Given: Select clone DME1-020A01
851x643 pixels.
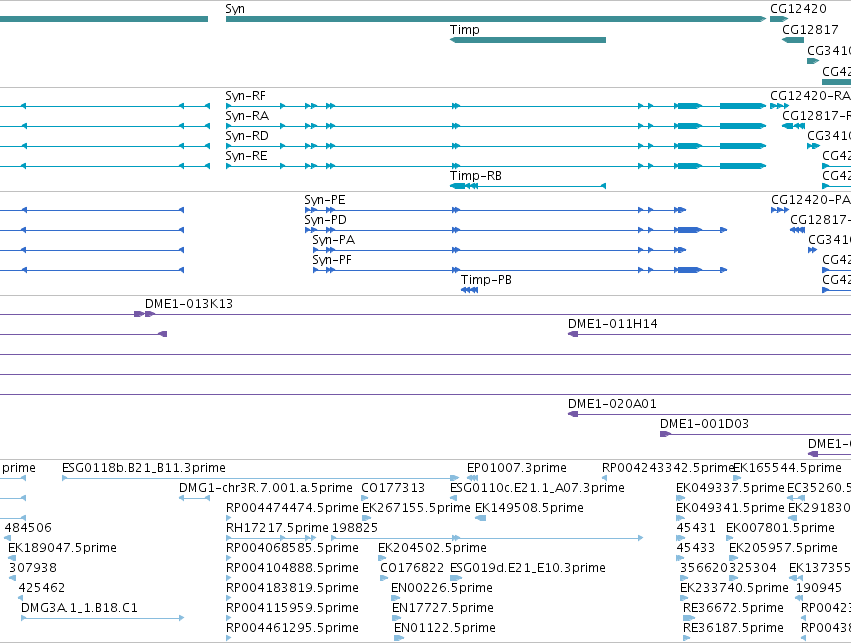Looking at the screenshot, I should 612,404.
